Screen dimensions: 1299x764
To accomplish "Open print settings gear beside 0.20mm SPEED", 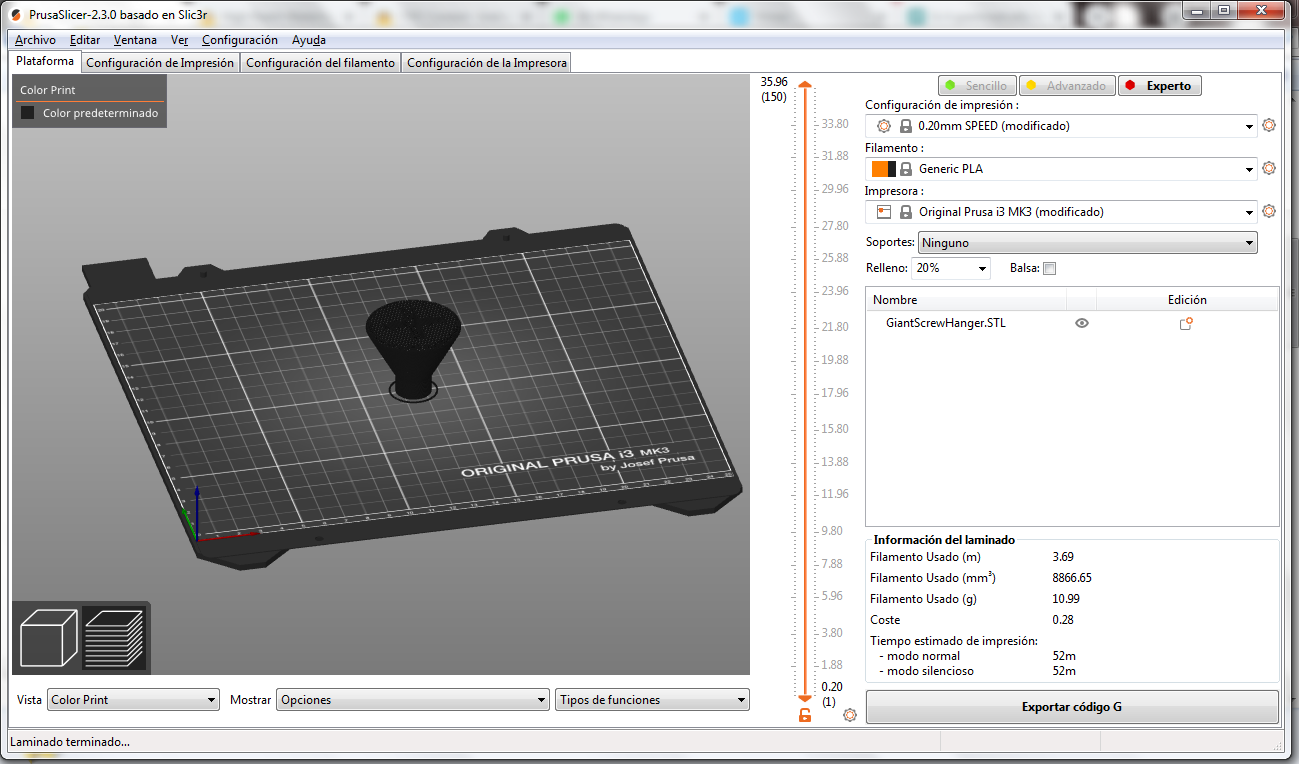I will 1269,126.
